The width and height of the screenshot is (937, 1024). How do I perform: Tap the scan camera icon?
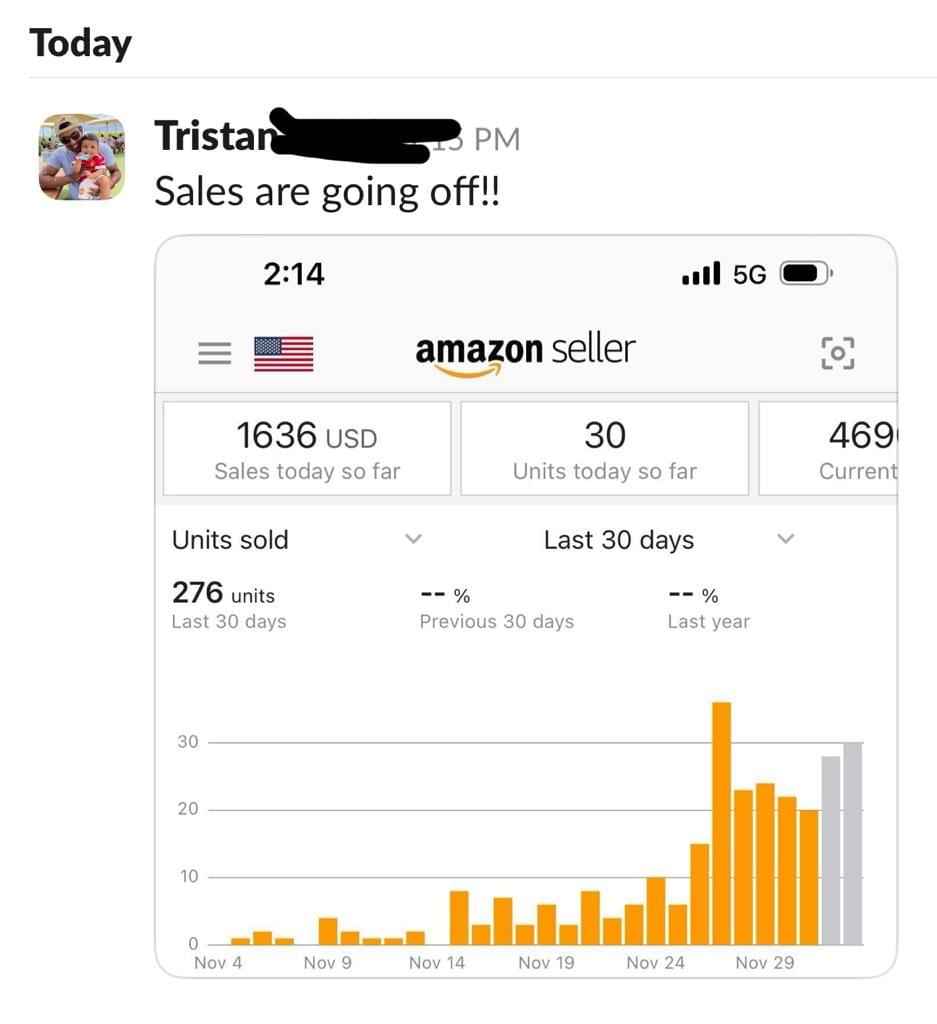[837, 353]
